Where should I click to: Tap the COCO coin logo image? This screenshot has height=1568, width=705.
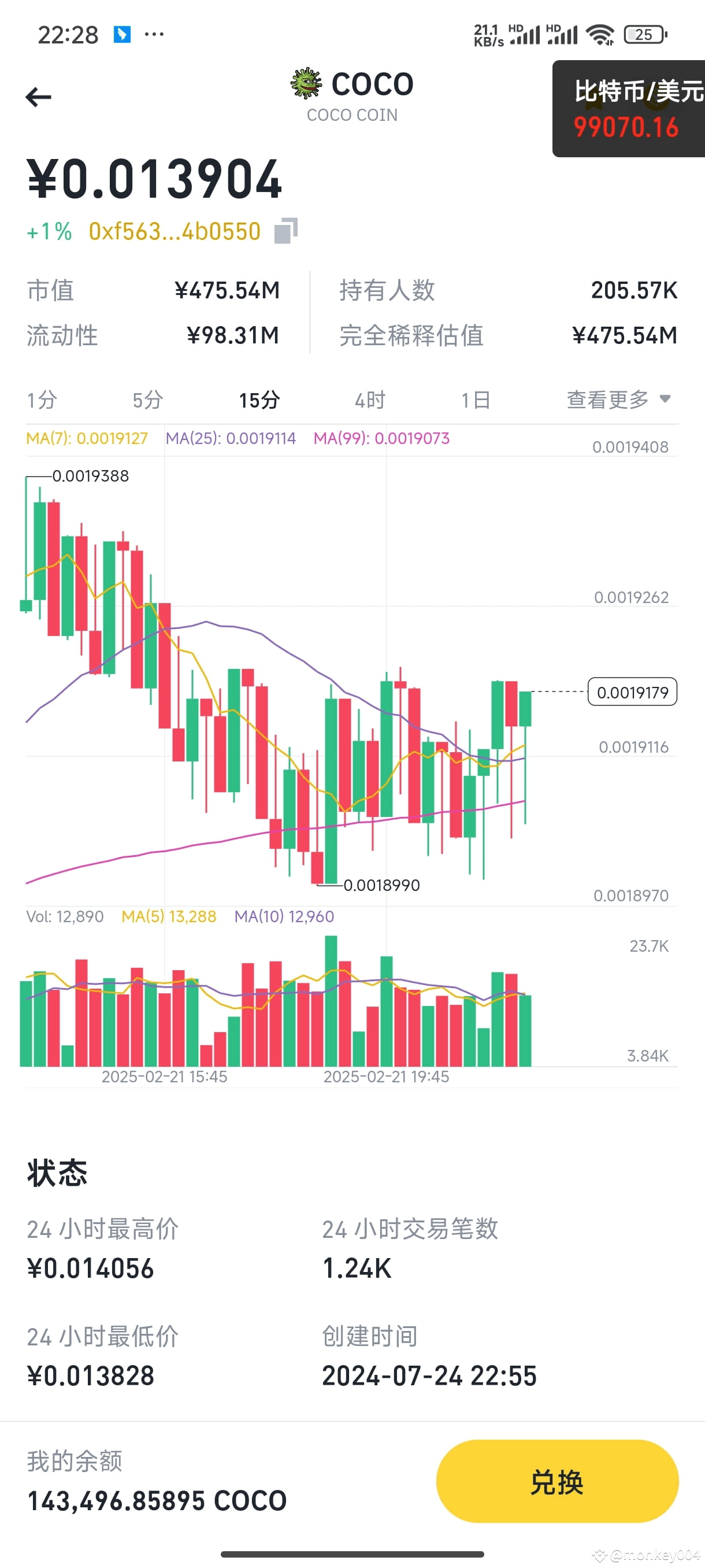(307, 83)
